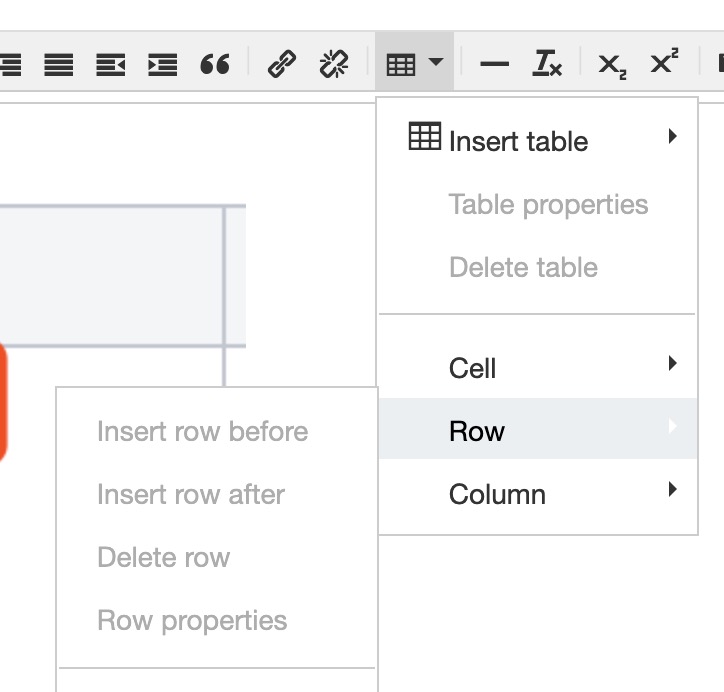
Task: Open Row properties
Action: (192, 621)
